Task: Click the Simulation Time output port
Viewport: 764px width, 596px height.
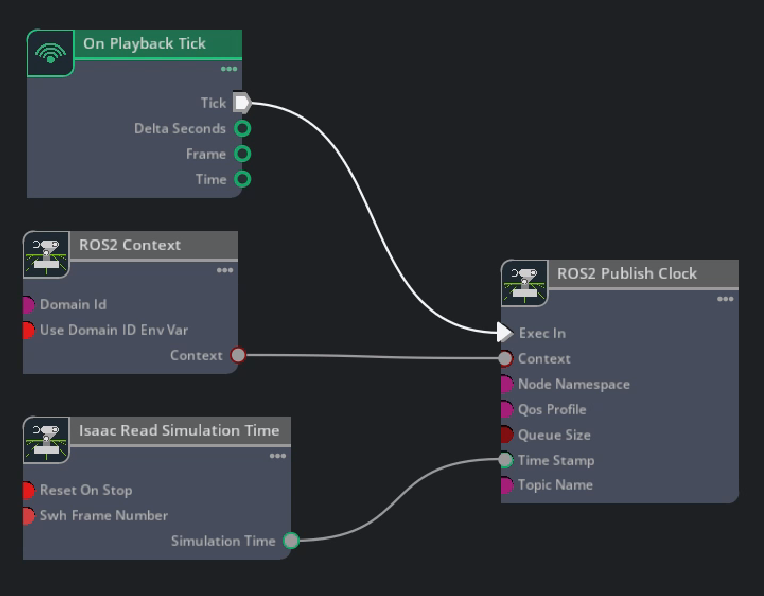Action: point(291,541)
